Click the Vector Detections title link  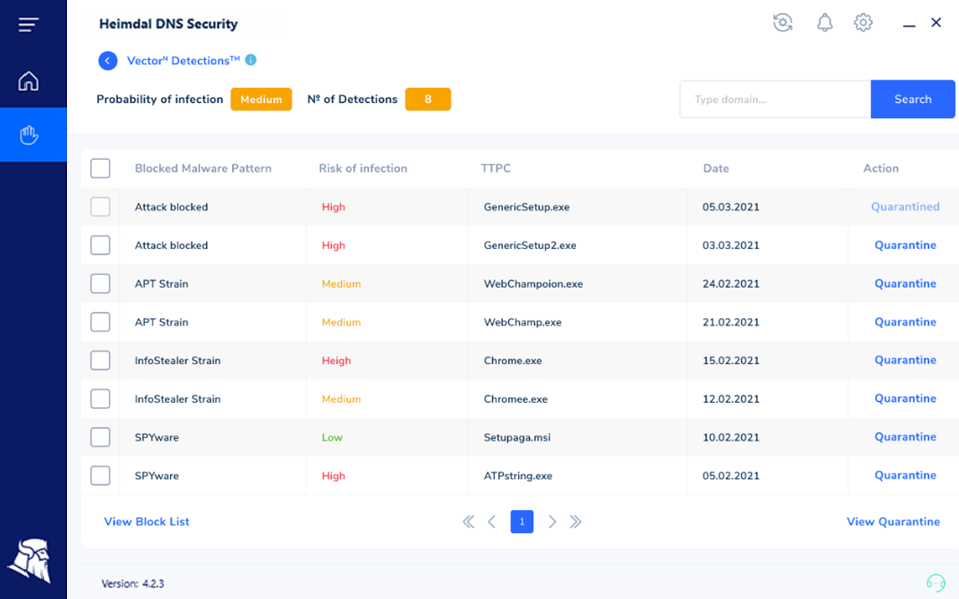pos(183,61)
